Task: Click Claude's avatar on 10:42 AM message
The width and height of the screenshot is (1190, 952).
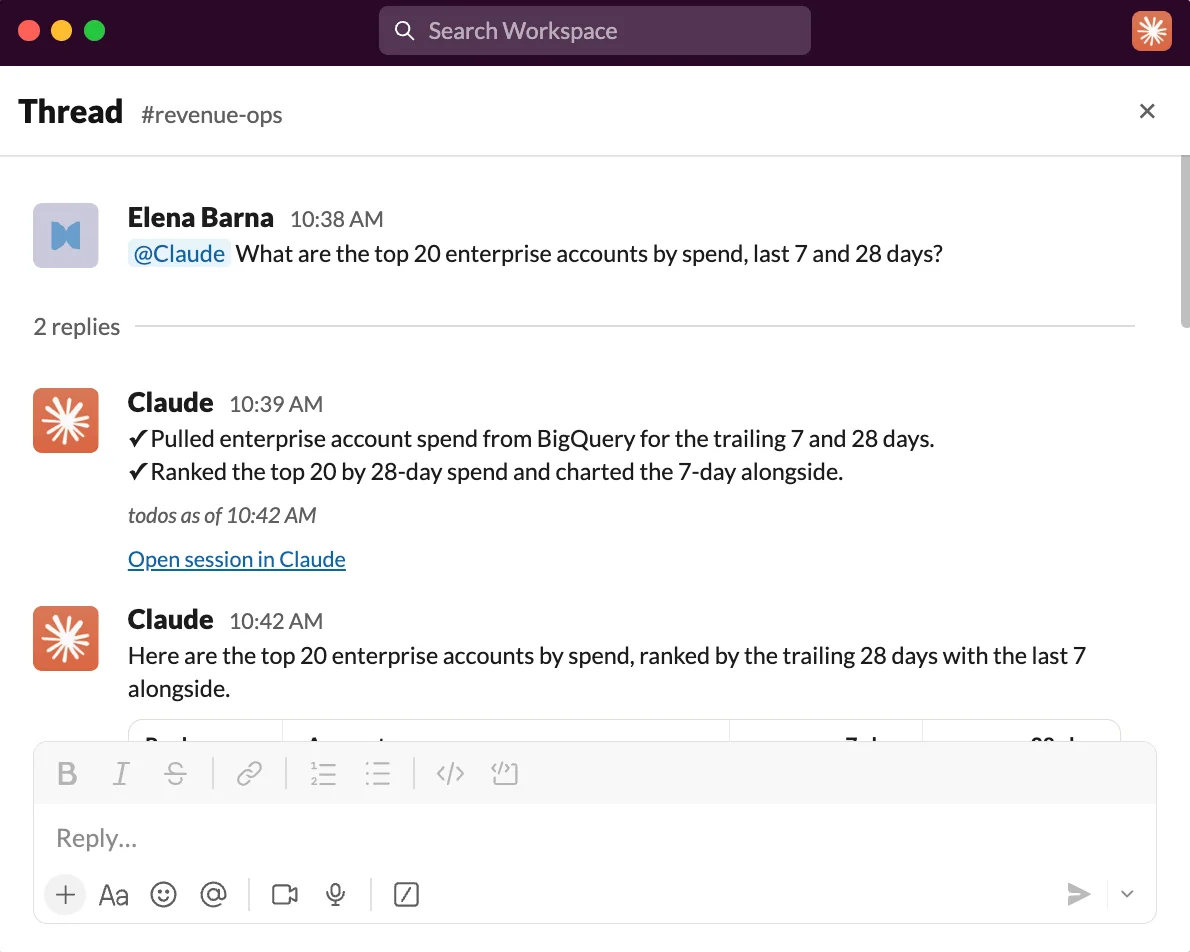Action: 65,638
